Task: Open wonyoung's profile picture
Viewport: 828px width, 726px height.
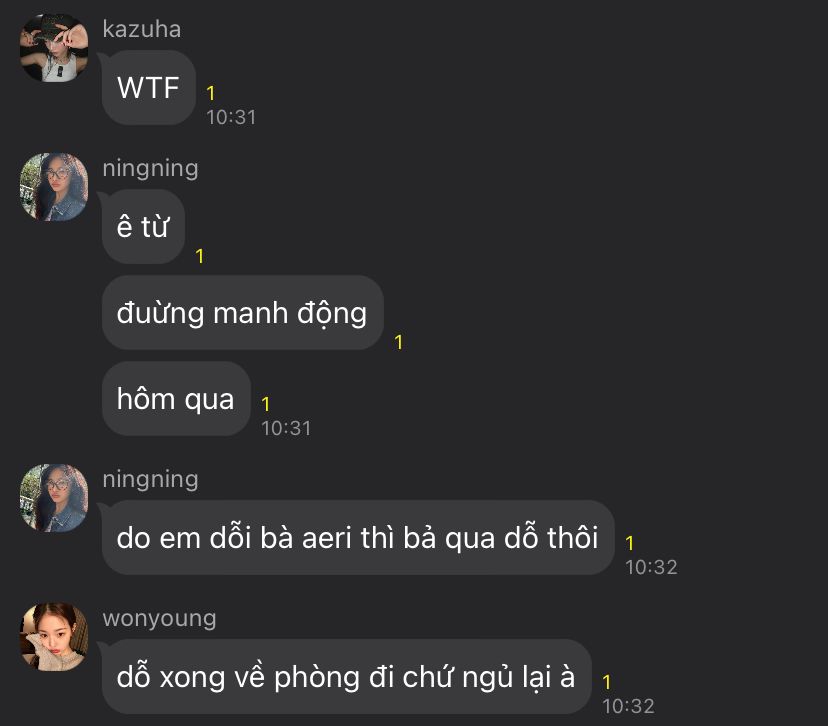Action: (x=54, y=637)
